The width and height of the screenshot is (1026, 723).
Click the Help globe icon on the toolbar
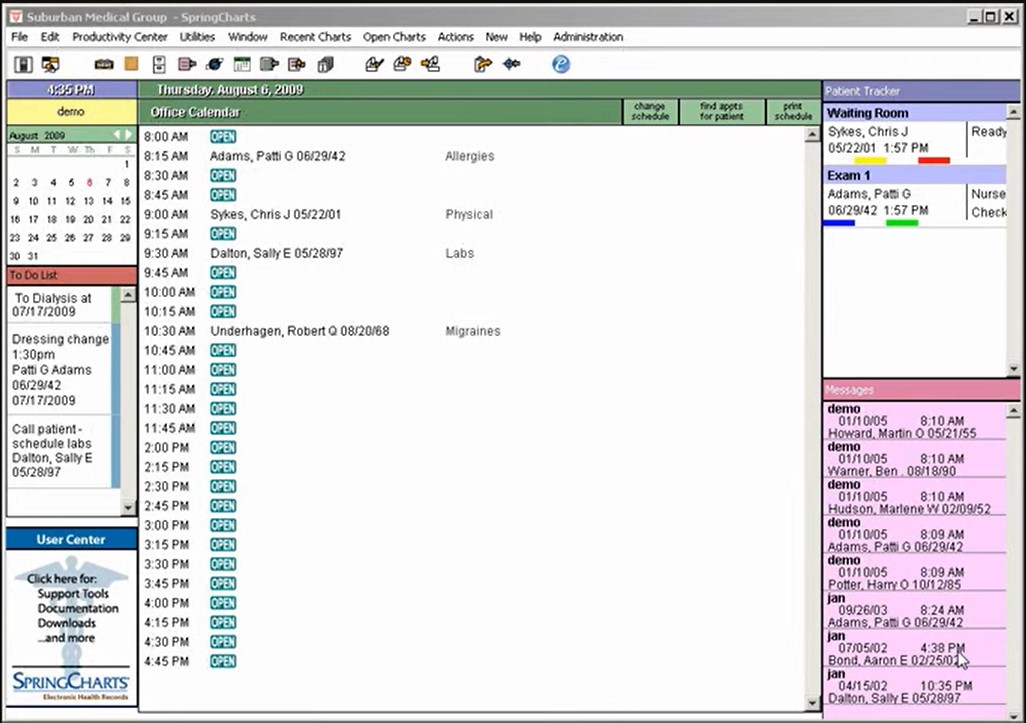561,63
